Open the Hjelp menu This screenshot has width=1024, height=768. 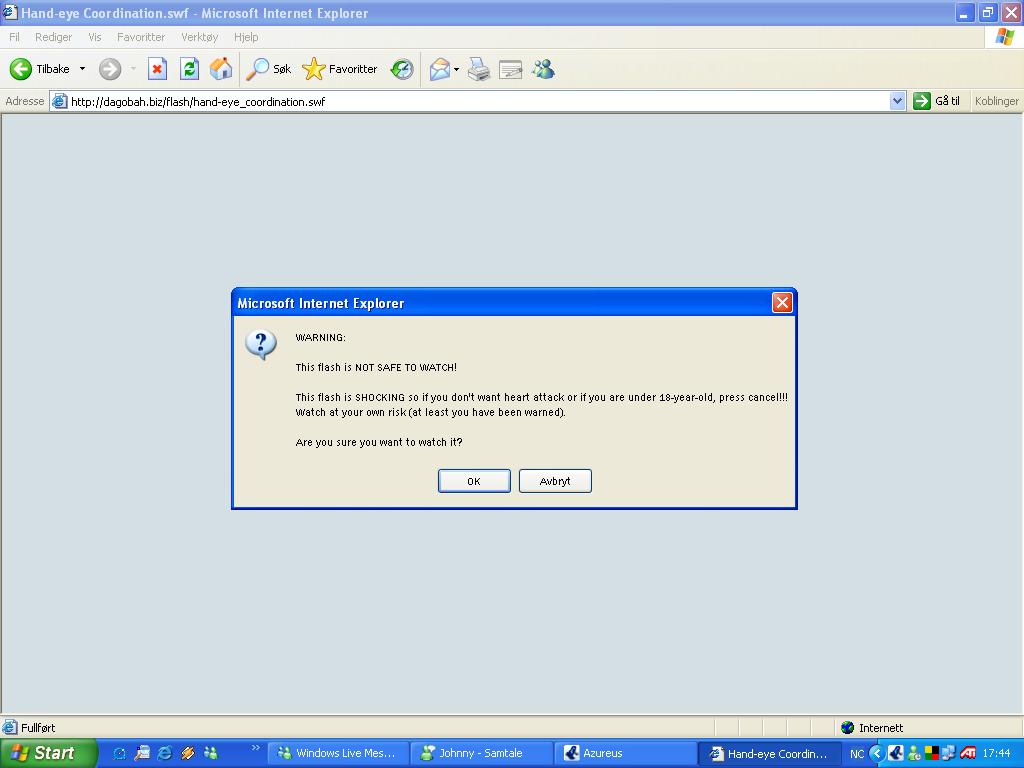pyautogui.click(x=246, y=37)
